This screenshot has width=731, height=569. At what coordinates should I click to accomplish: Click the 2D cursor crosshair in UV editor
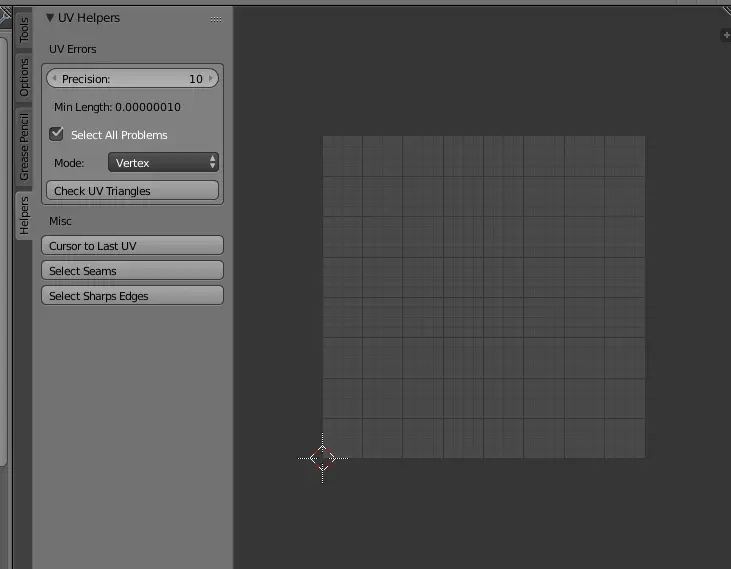click(323, 458)
